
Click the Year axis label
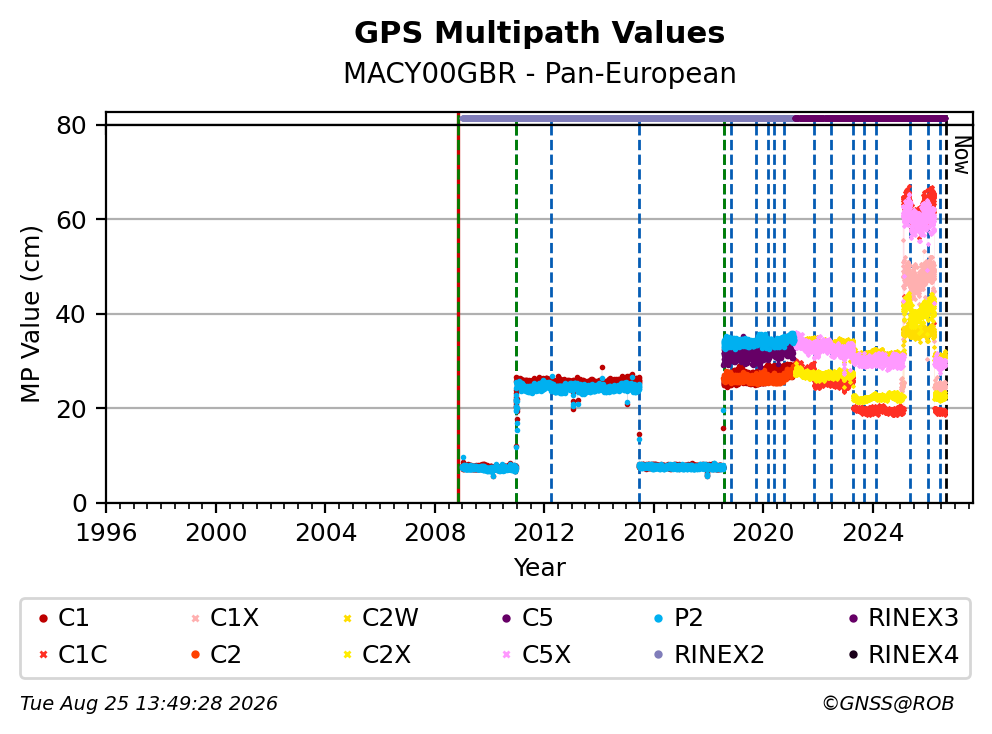coord(539,568)
